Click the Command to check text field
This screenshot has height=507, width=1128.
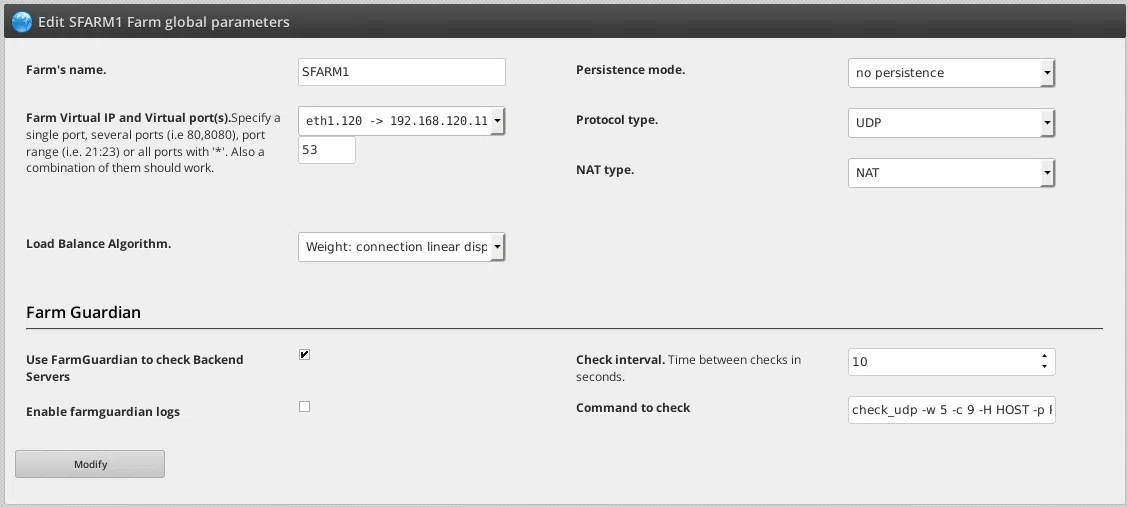point(951,410)
